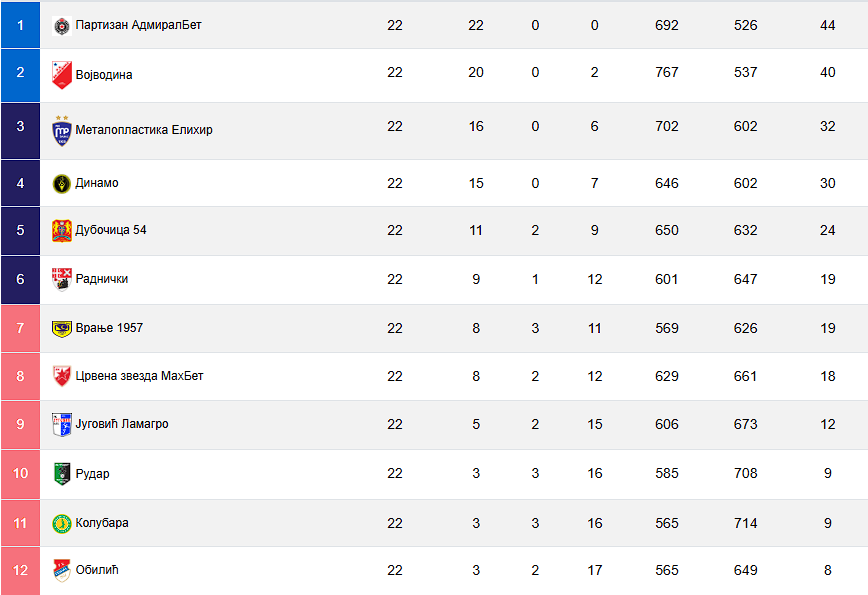Viewport: 868px width, 595px height.
Task: Click the Обилић team crest
Action: pos(62,570)
